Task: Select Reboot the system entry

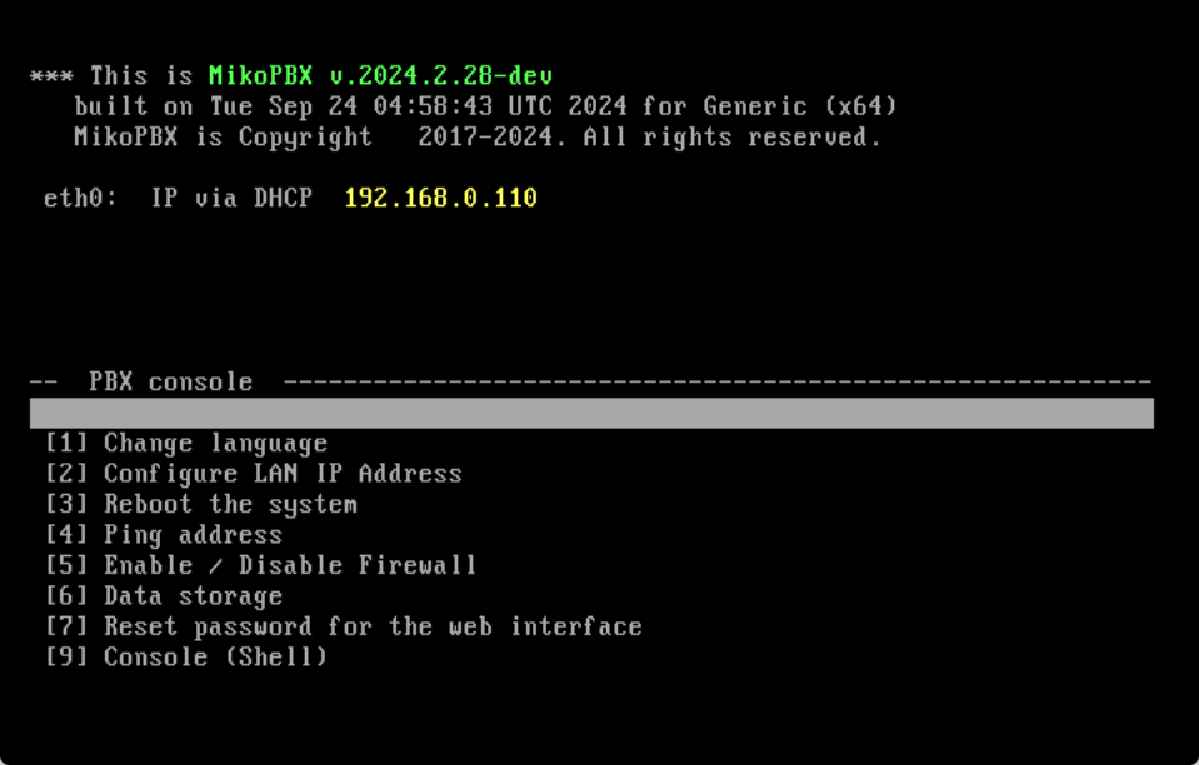Action: (202, 504)
